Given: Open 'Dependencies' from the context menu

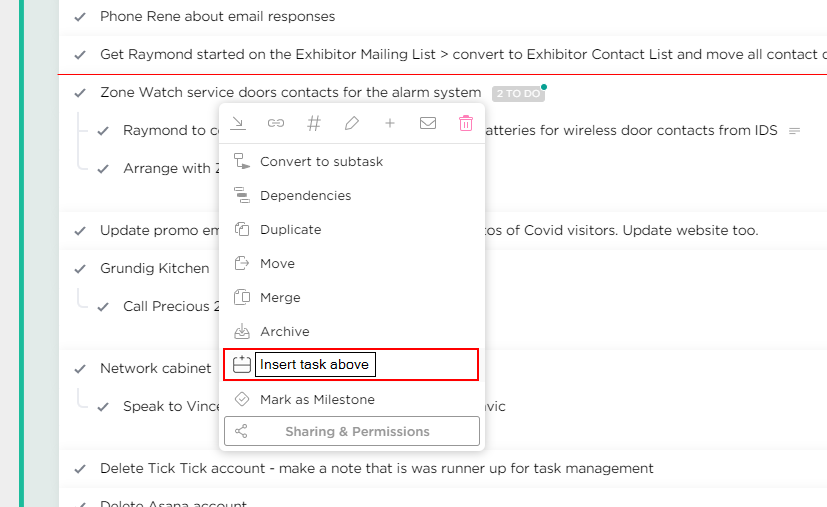Looking at the screenshot, I should [305, 196].
